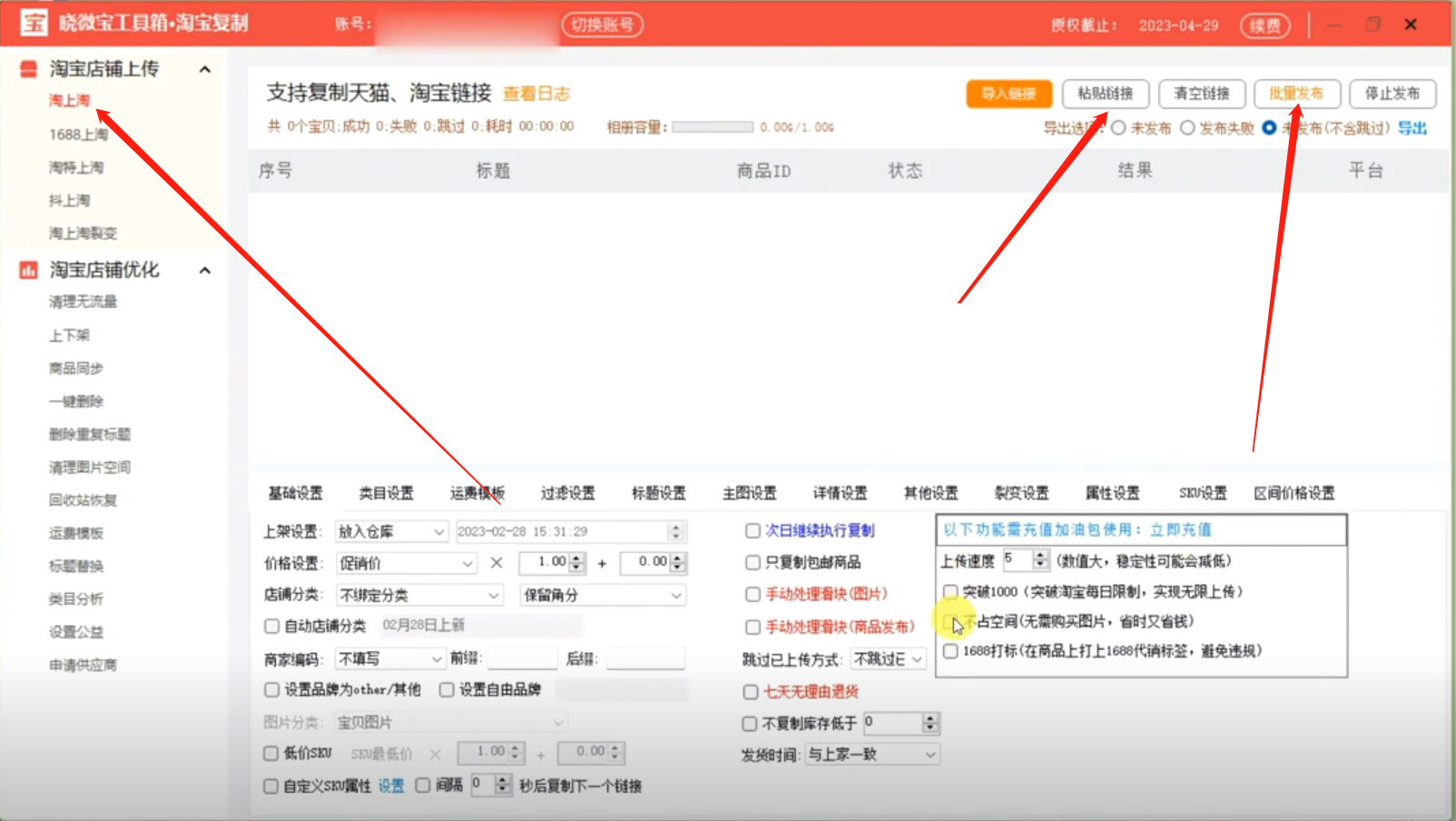1456x821 pixels.
Task: Open the 店铺分类 dropdown showing 不绑定分类
Action: point(419,595)
